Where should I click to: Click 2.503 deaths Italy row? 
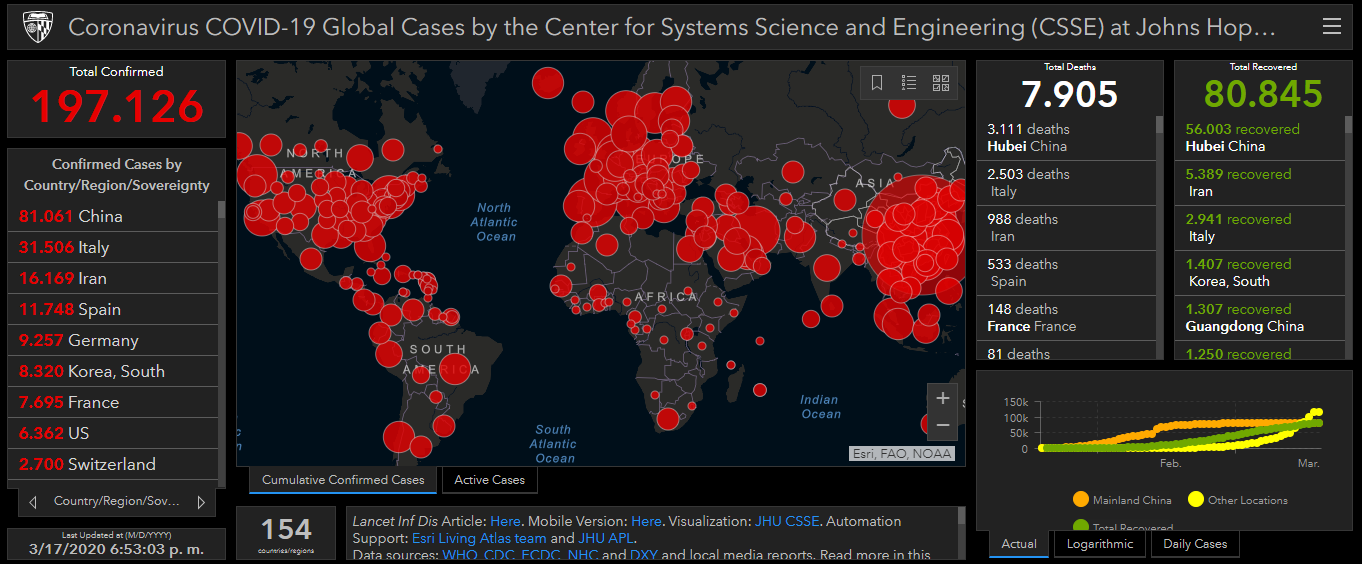(x=1066, y=183)
